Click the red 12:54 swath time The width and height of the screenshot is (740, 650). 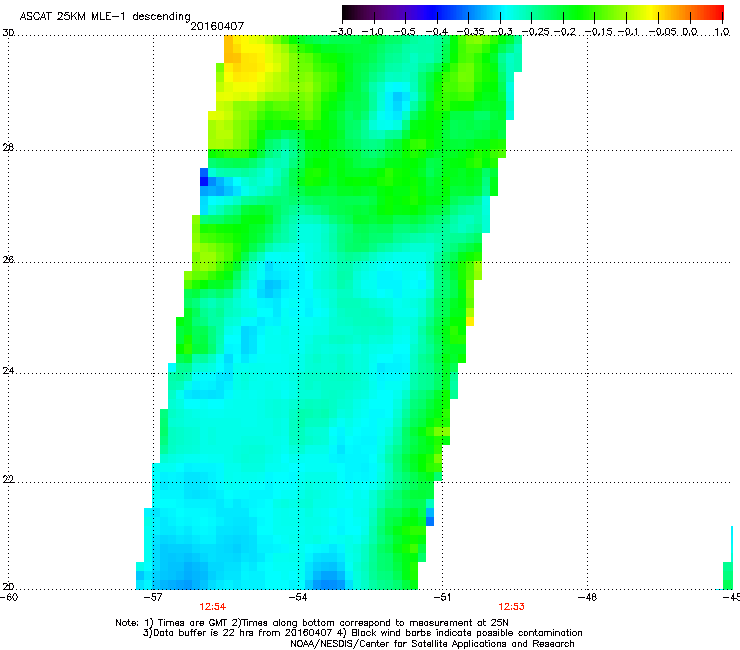click(212, 607)
